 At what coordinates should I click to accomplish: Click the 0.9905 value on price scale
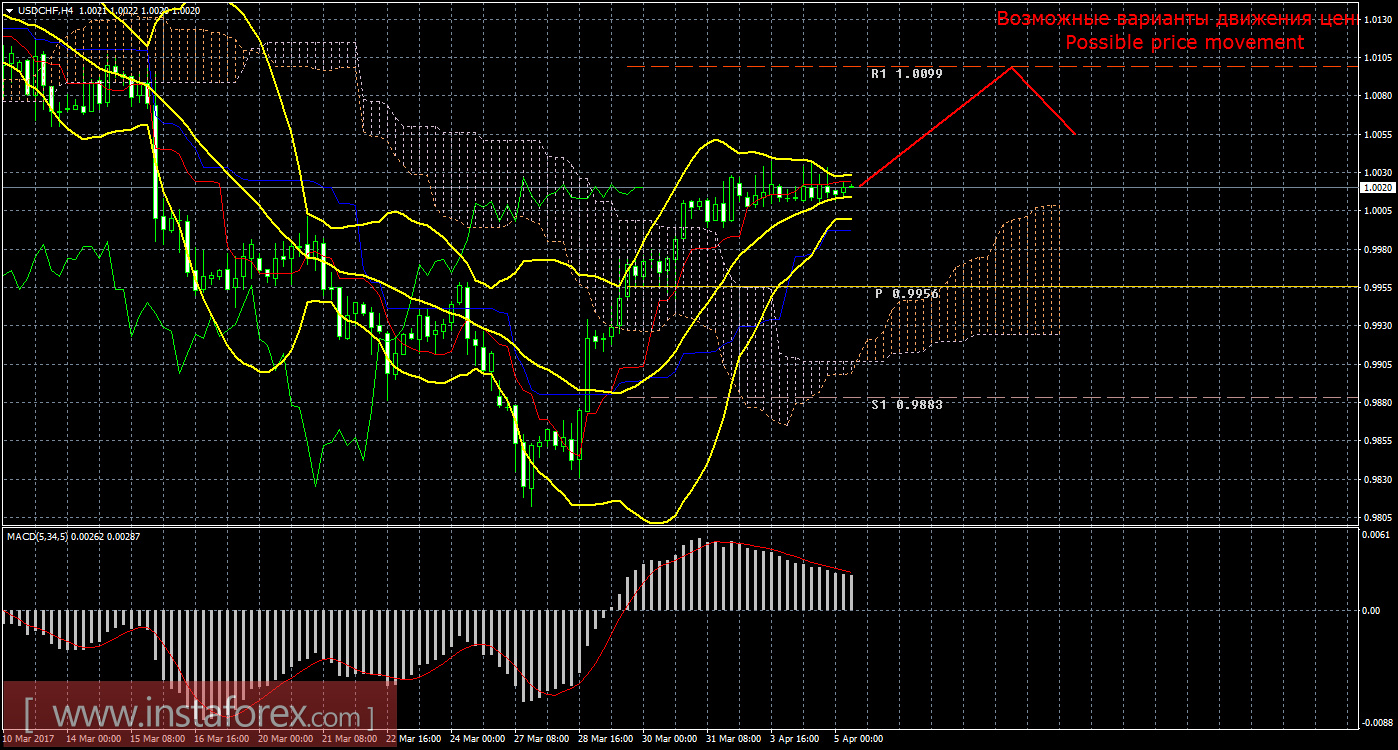pyautogui.click(x=1377, y=365)
